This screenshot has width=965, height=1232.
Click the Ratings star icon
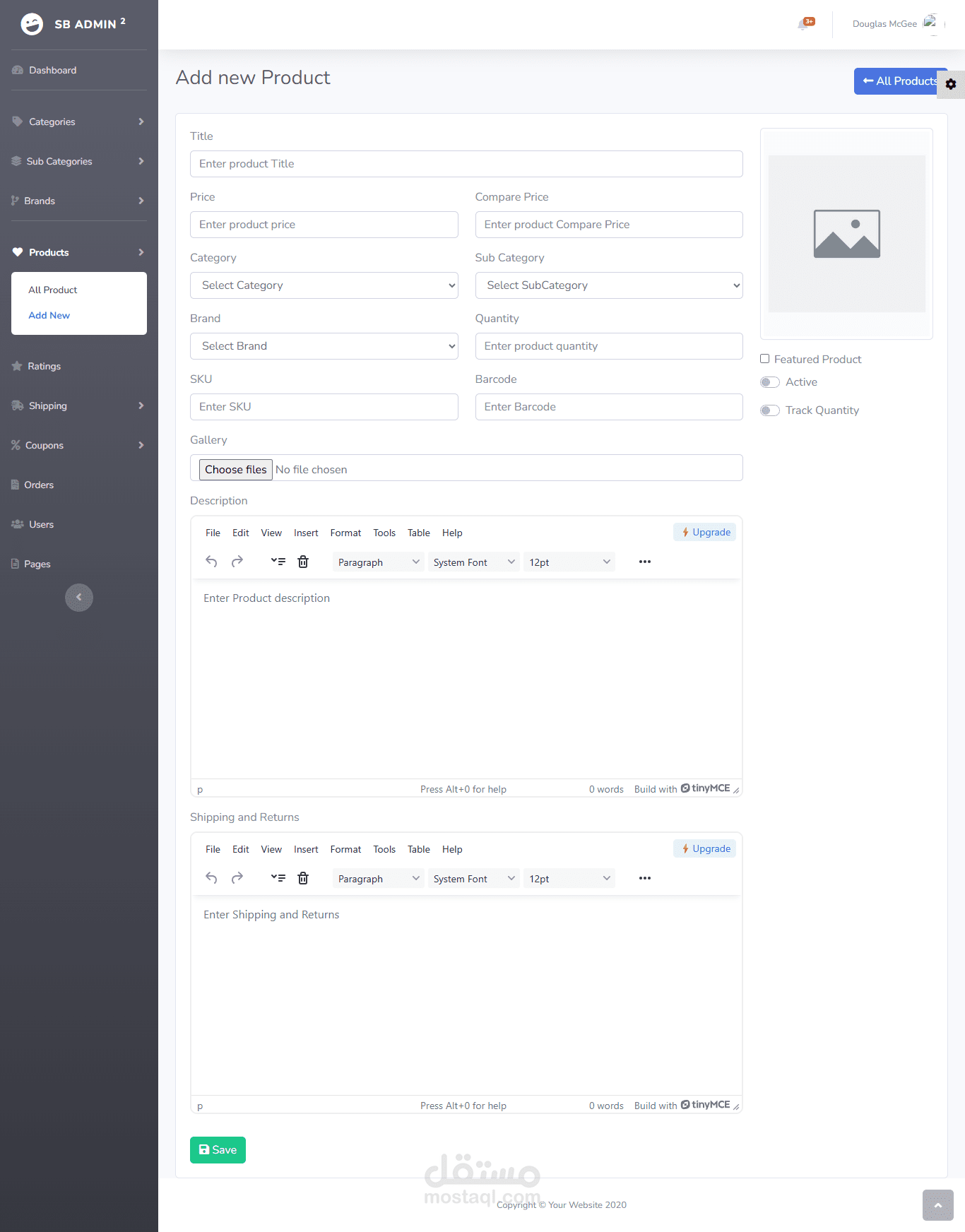[17, 366]
